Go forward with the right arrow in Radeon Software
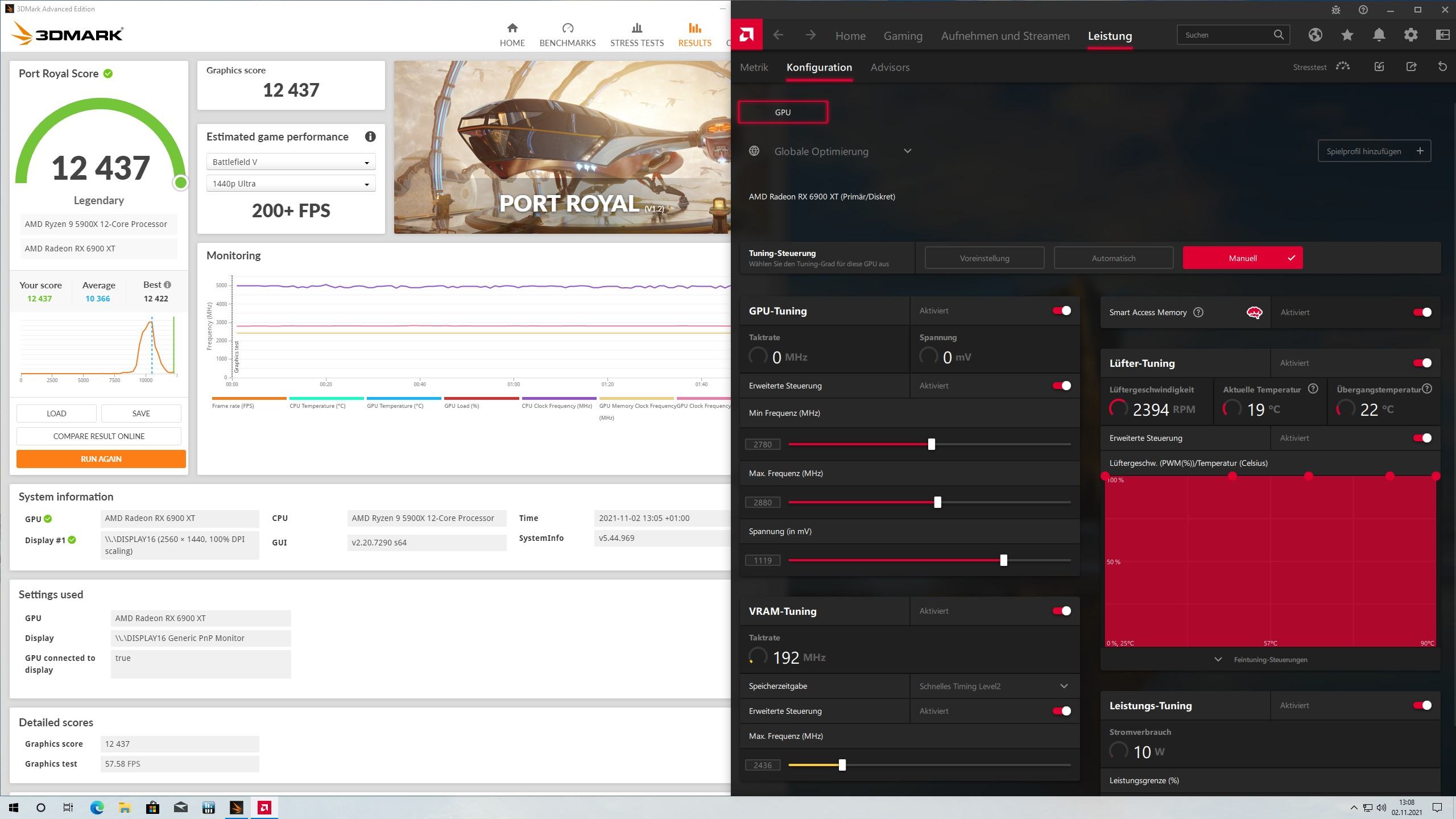 tap(810, 35)
